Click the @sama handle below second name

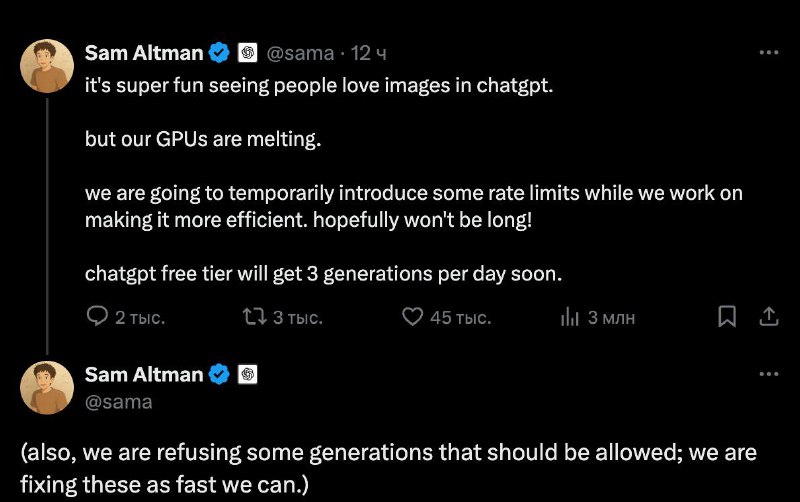coord(118,402)
